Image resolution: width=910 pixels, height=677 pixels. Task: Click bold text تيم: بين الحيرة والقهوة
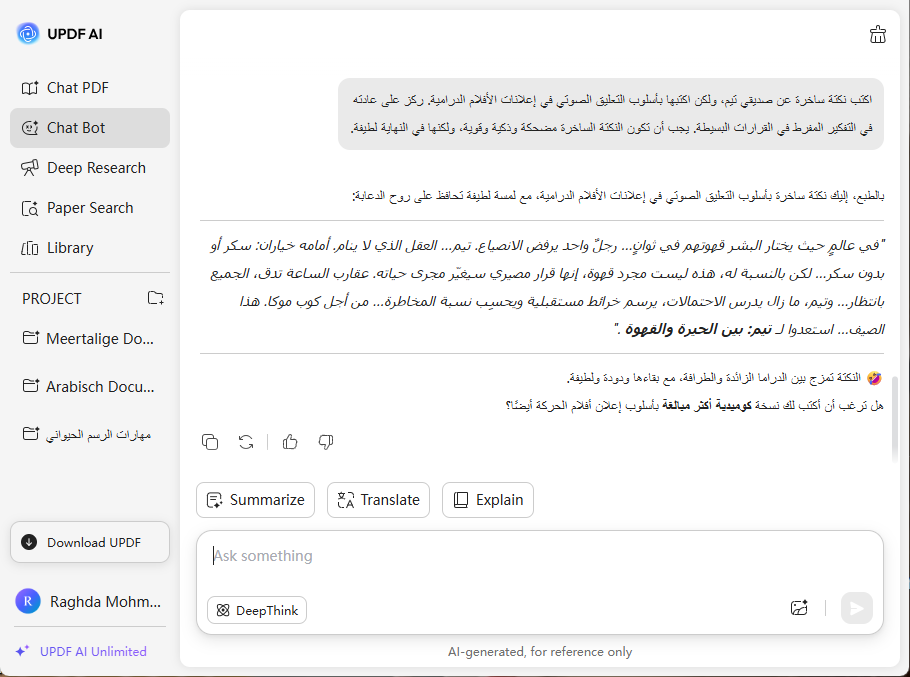click(698, 330)
